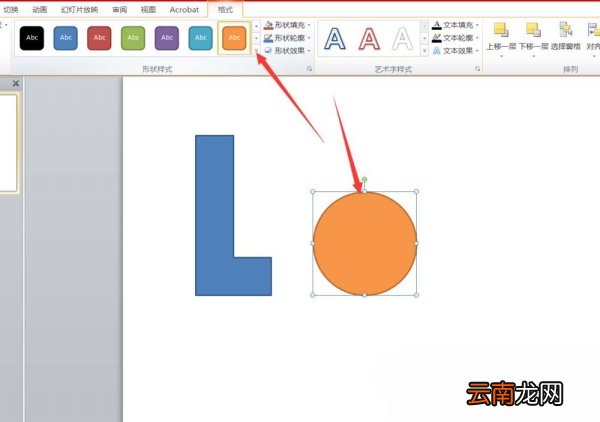Open the 形状轮廓 shape outline menu
The width and height of the screenshot is (600, 422).
pos(287,38)
